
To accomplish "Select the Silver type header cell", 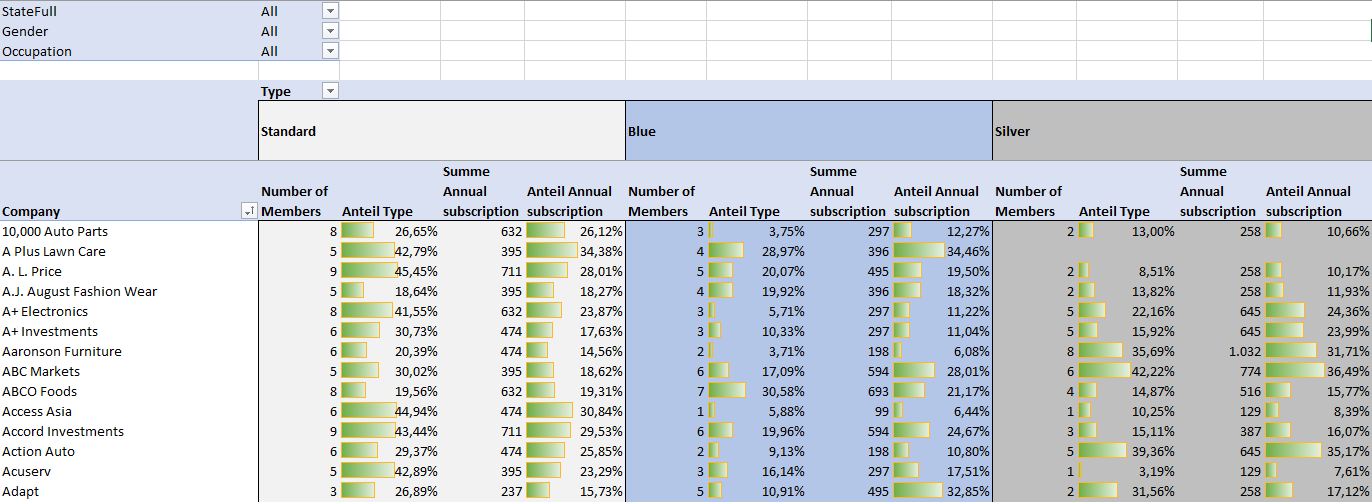I will [x=1182, y=131].
